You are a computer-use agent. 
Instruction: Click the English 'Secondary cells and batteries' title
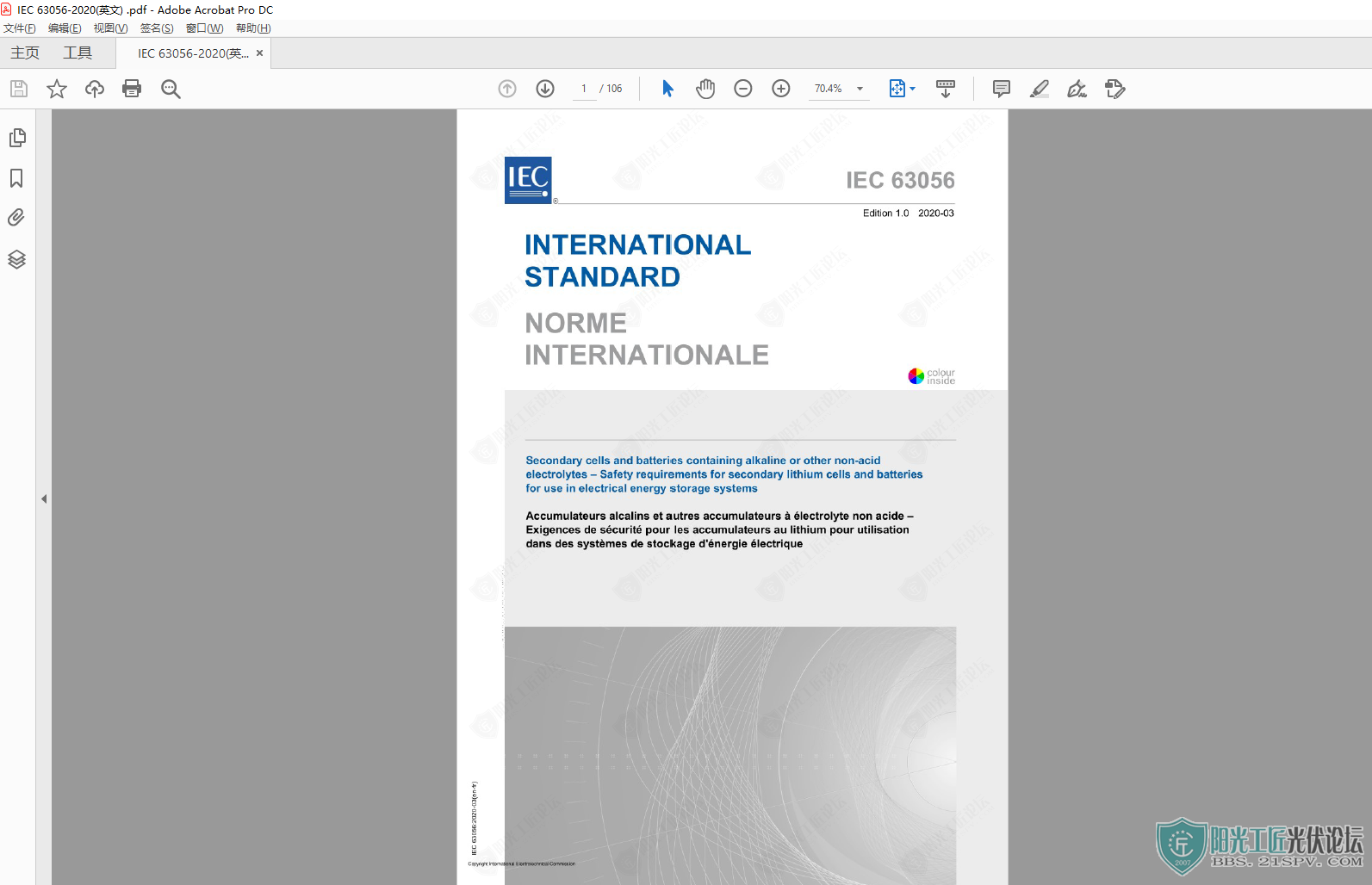pyautogui.click(x=724, y=474)
